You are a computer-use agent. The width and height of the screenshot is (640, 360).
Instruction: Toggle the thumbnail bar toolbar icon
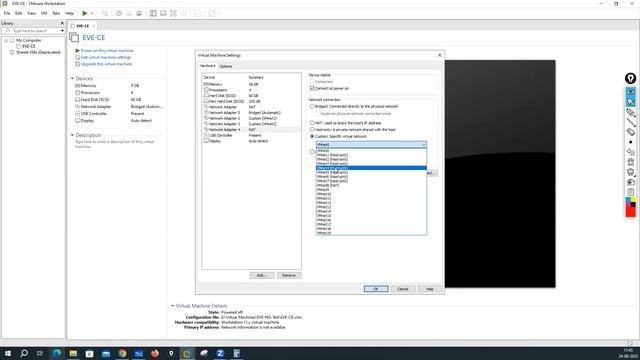point(163,13)
